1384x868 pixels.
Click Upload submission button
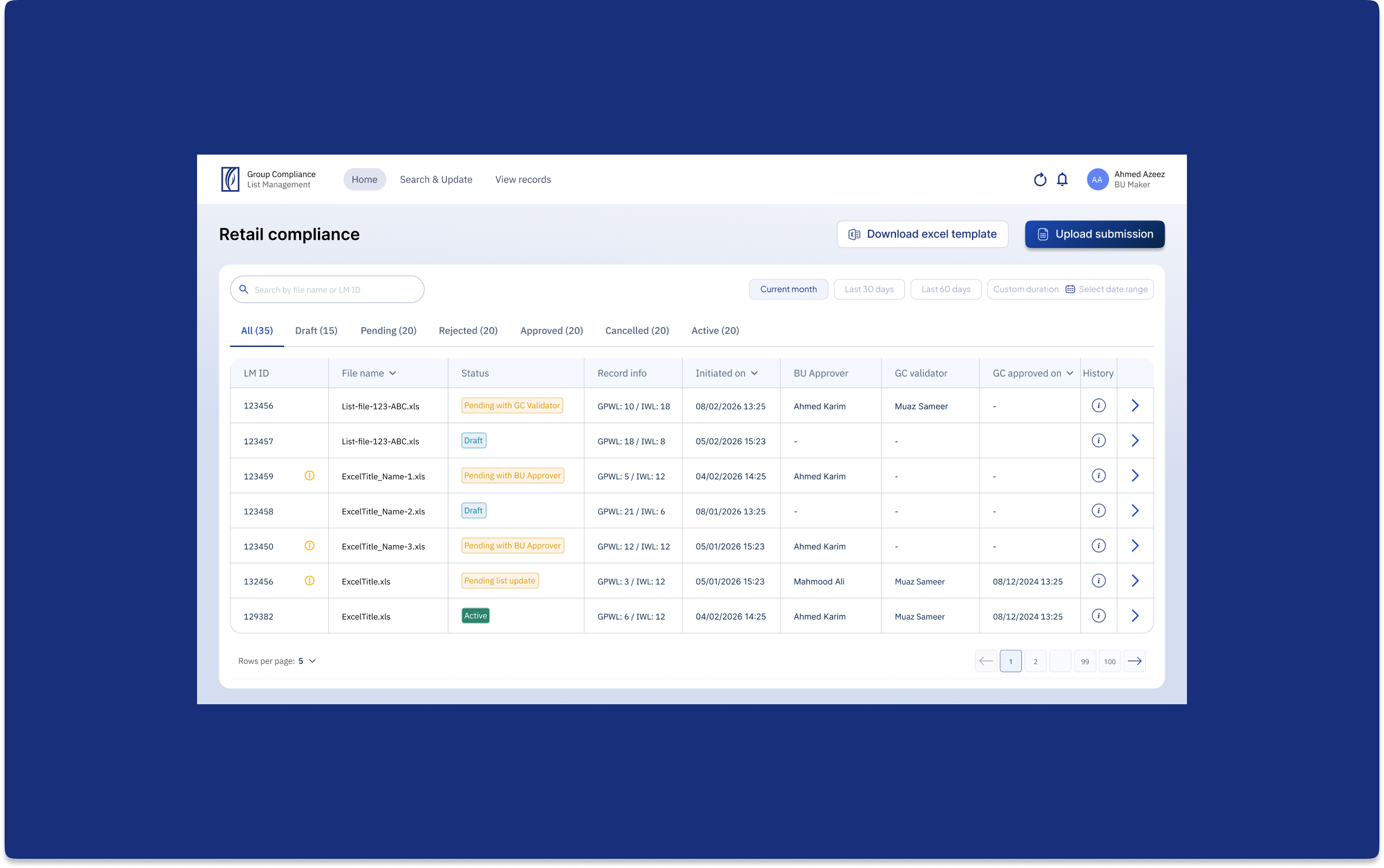coord(1094,234)
